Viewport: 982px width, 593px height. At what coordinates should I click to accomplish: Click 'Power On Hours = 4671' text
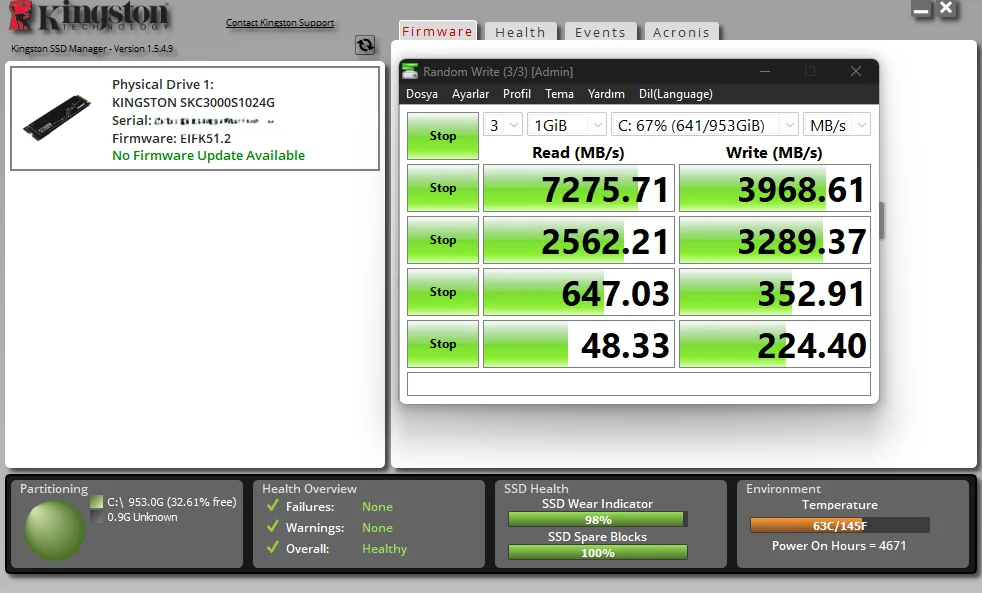pos(839,545)
